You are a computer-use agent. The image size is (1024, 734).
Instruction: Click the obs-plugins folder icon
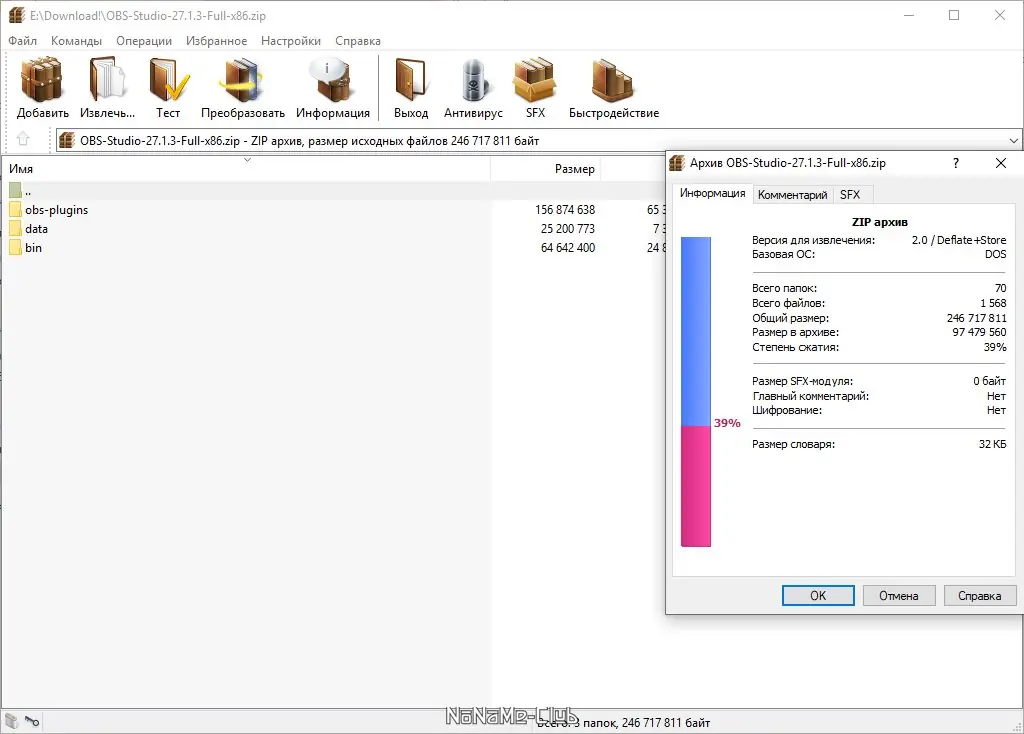[x=16, y=210]
